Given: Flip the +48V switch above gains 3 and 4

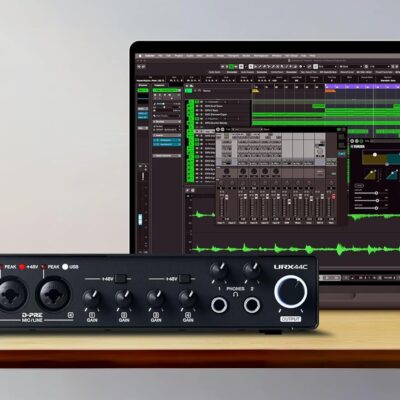Looking at the screenshot, I should click(185, 279).
